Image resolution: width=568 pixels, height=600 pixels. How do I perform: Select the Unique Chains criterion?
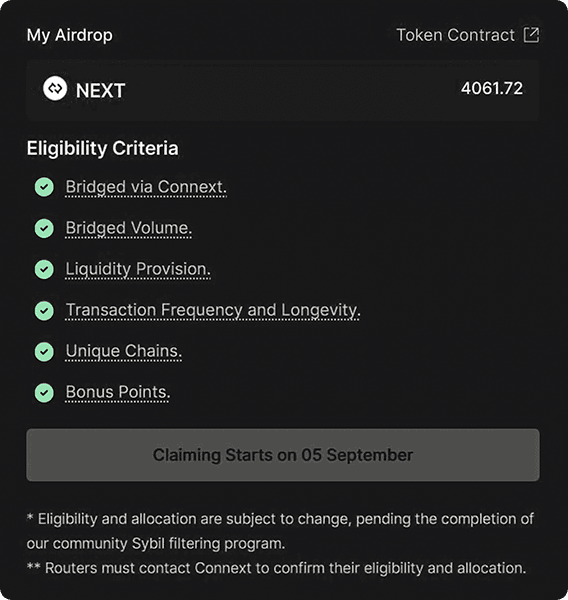tap(124, 352)
